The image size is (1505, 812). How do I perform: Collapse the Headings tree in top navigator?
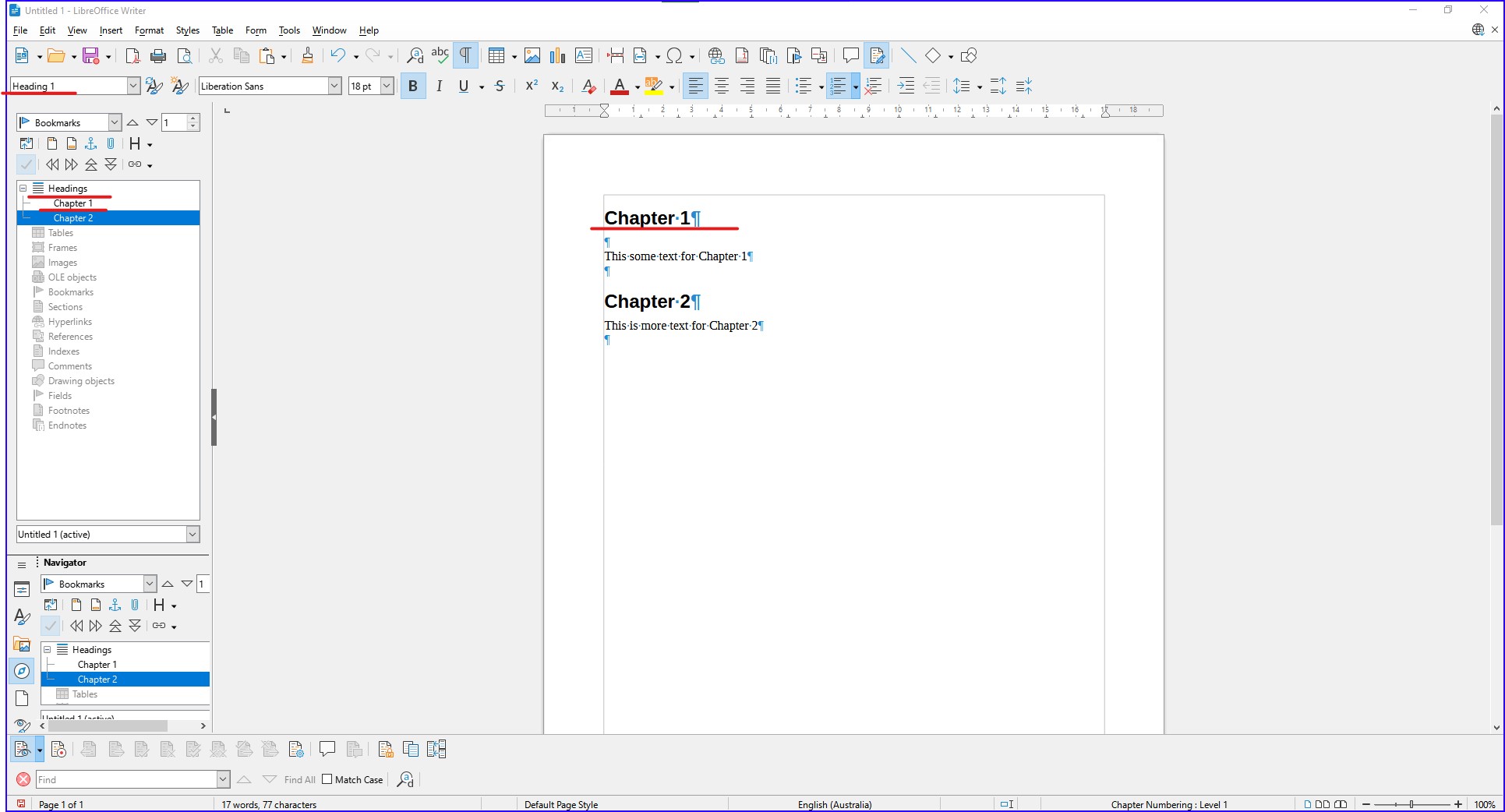(23, 189)
